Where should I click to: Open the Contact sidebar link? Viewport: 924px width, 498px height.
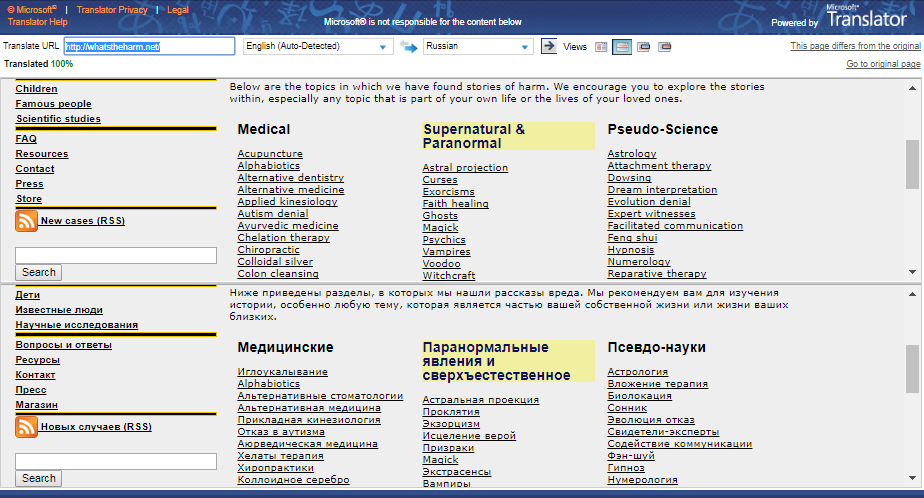(x=35, y=169)
